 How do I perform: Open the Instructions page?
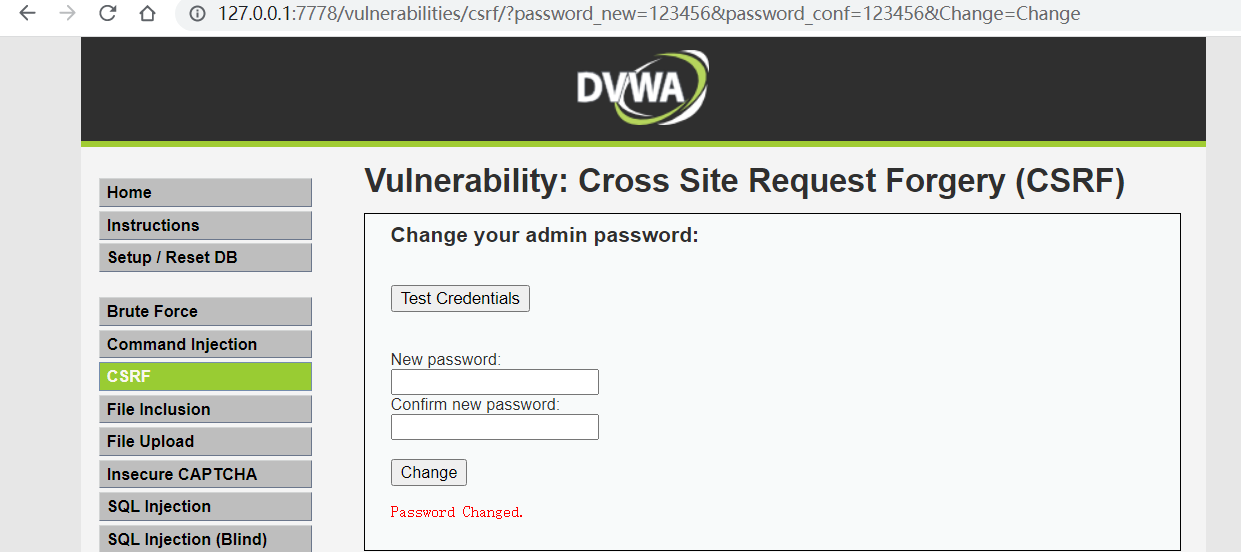(x=205, y=226)
